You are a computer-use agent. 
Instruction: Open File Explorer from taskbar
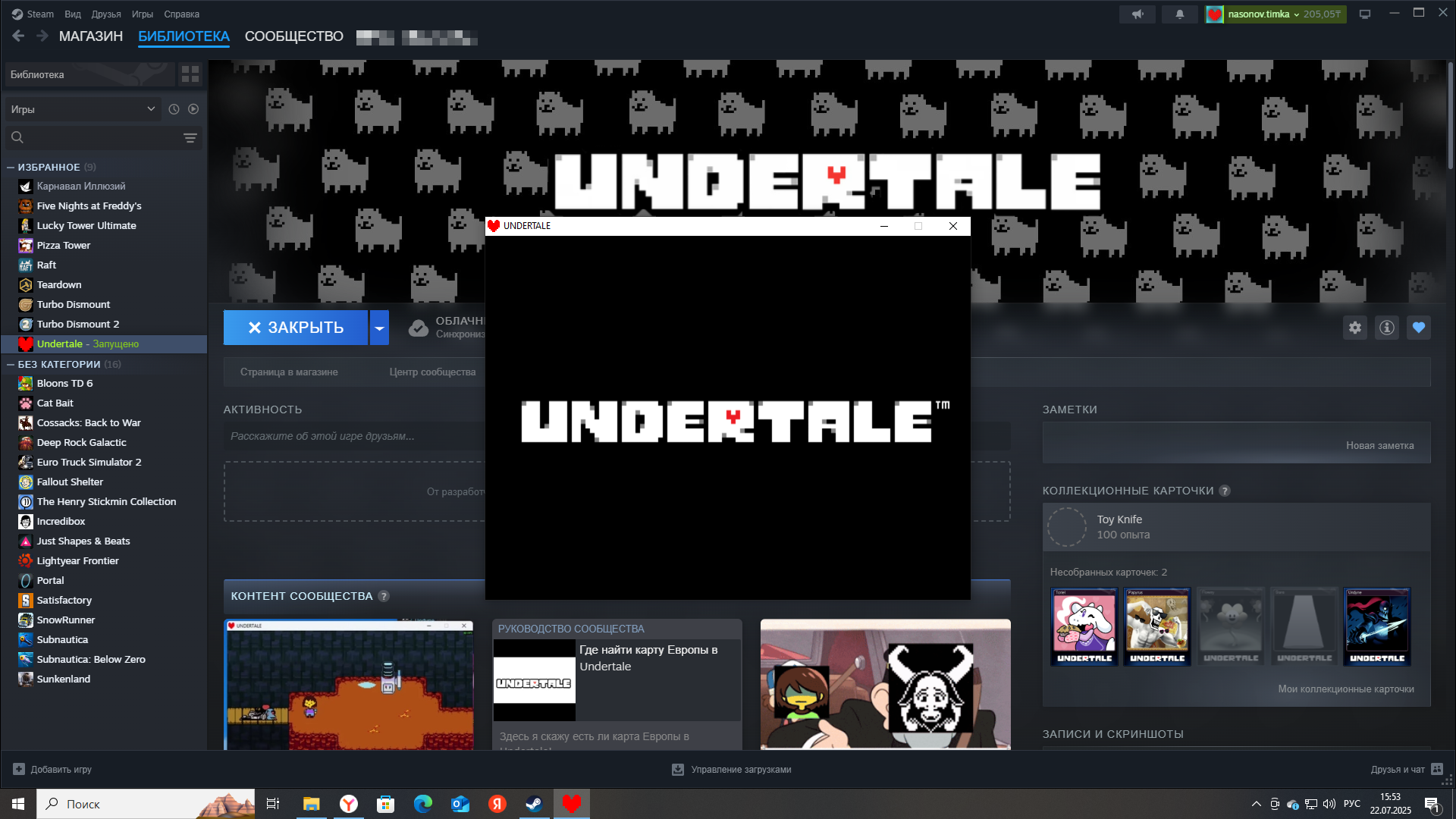point(311,804)
